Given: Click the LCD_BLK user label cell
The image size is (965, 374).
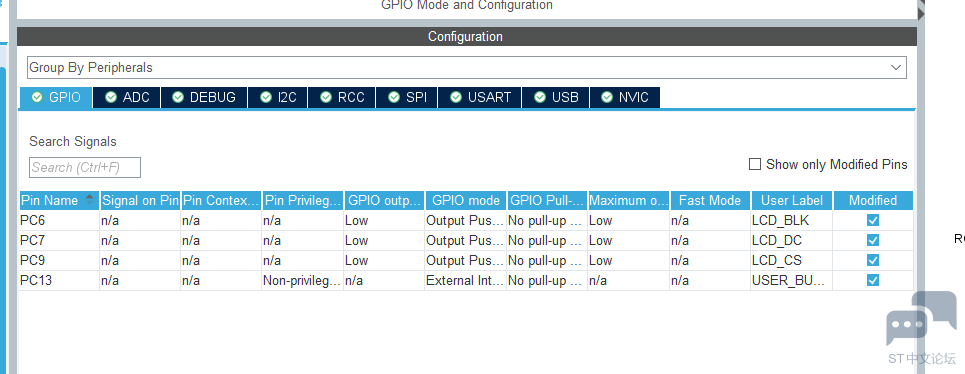Looking at the screenshot, I should (792, 220).
